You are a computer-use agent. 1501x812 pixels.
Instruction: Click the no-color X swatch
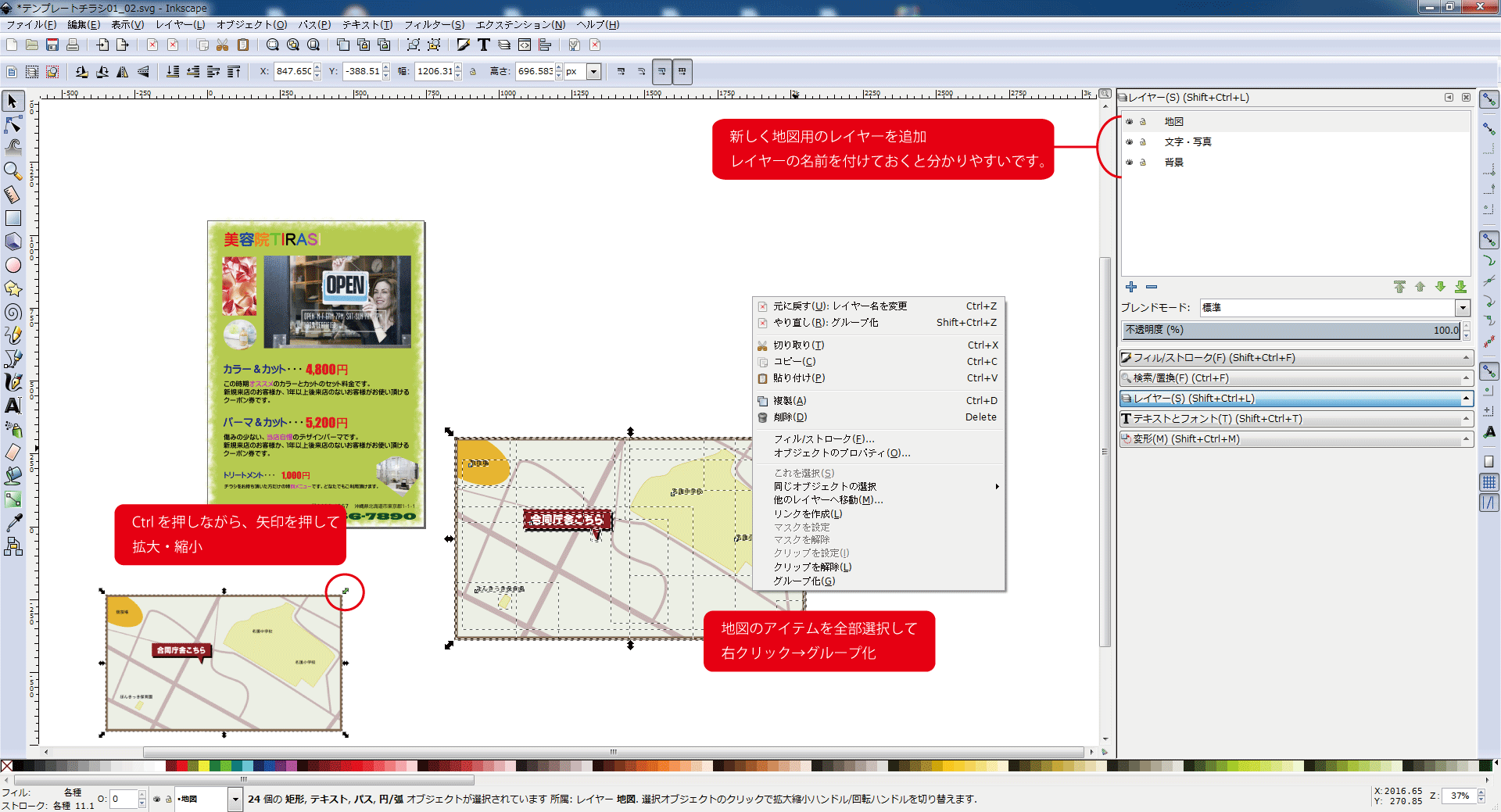click(6, 766)
